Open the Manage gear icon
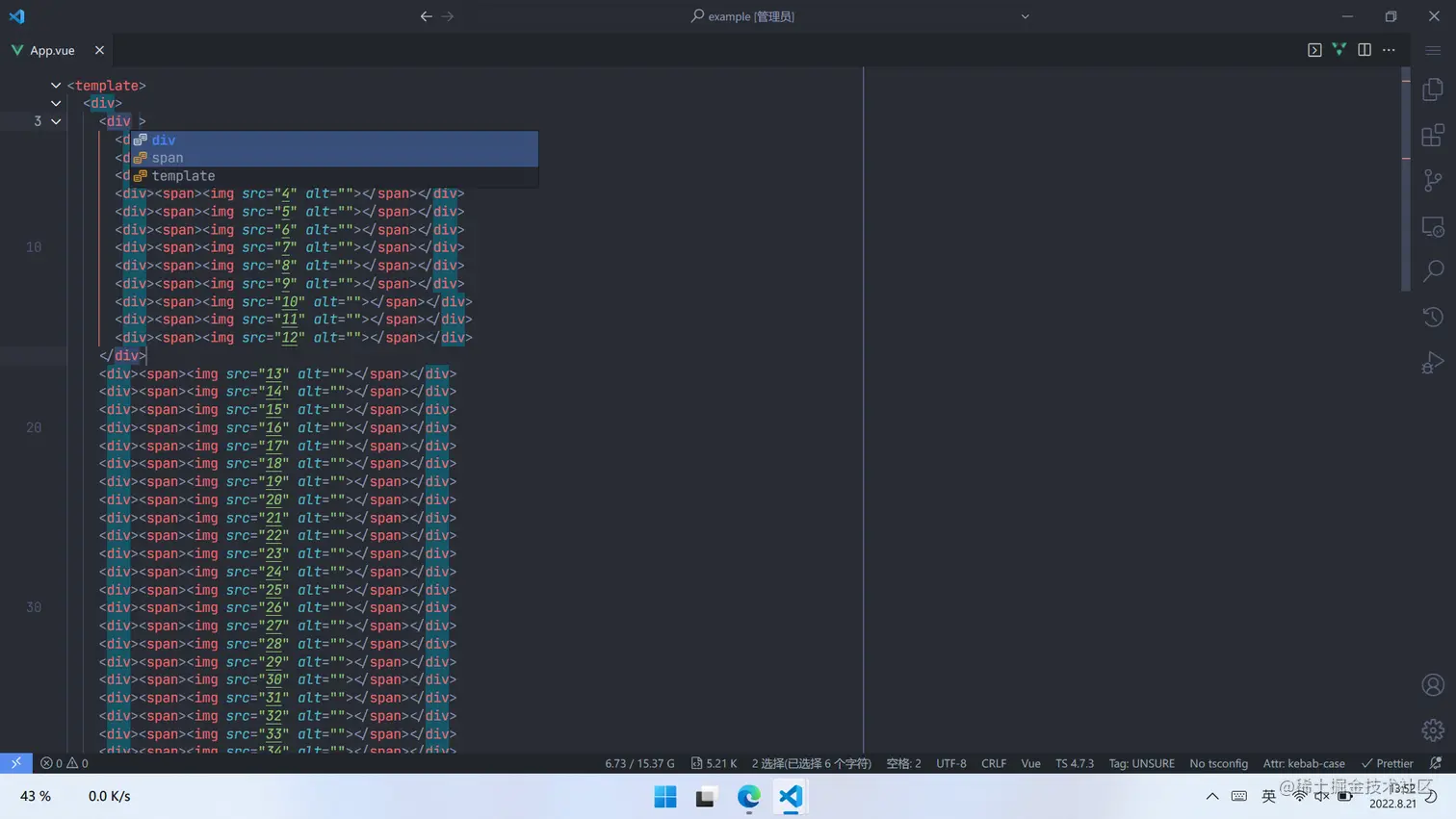Viewport: 1456px width, 819px height. click(x=1433, y=729)
